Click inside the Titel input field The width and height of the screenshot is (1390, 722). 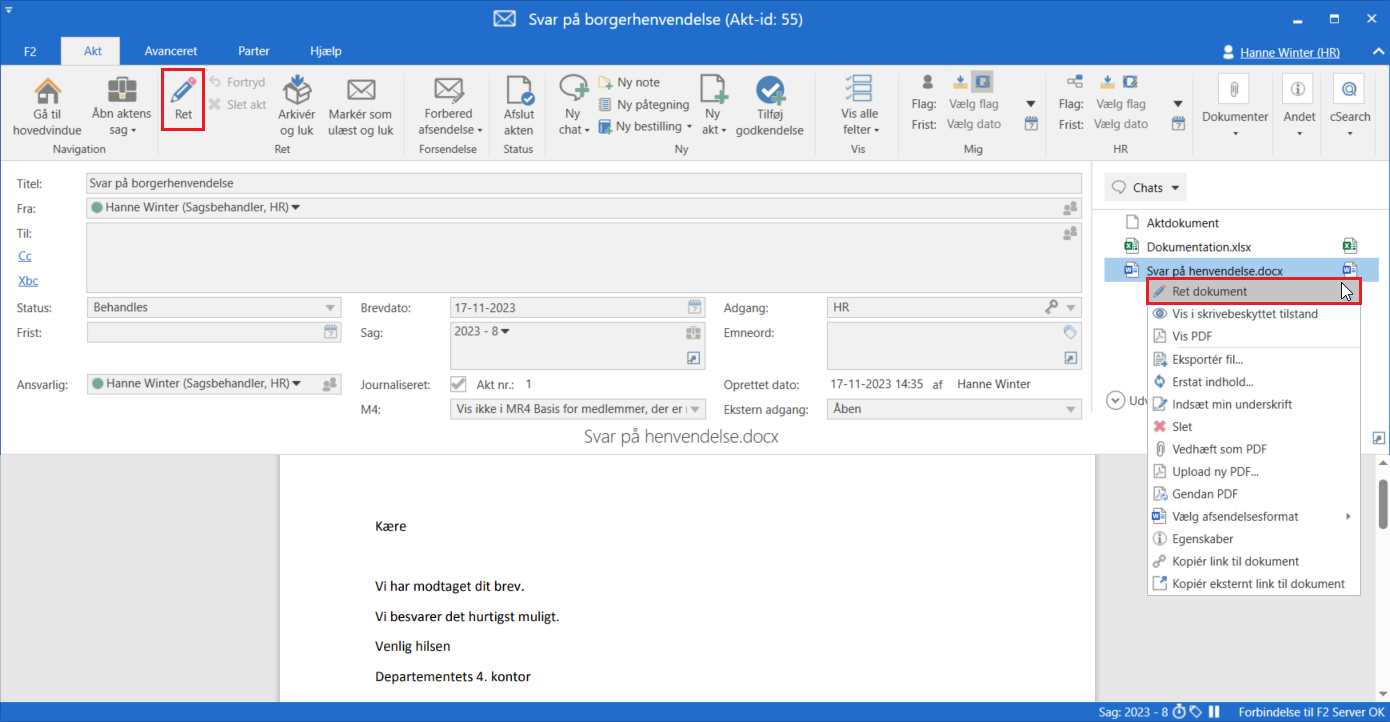click(584, 183)
